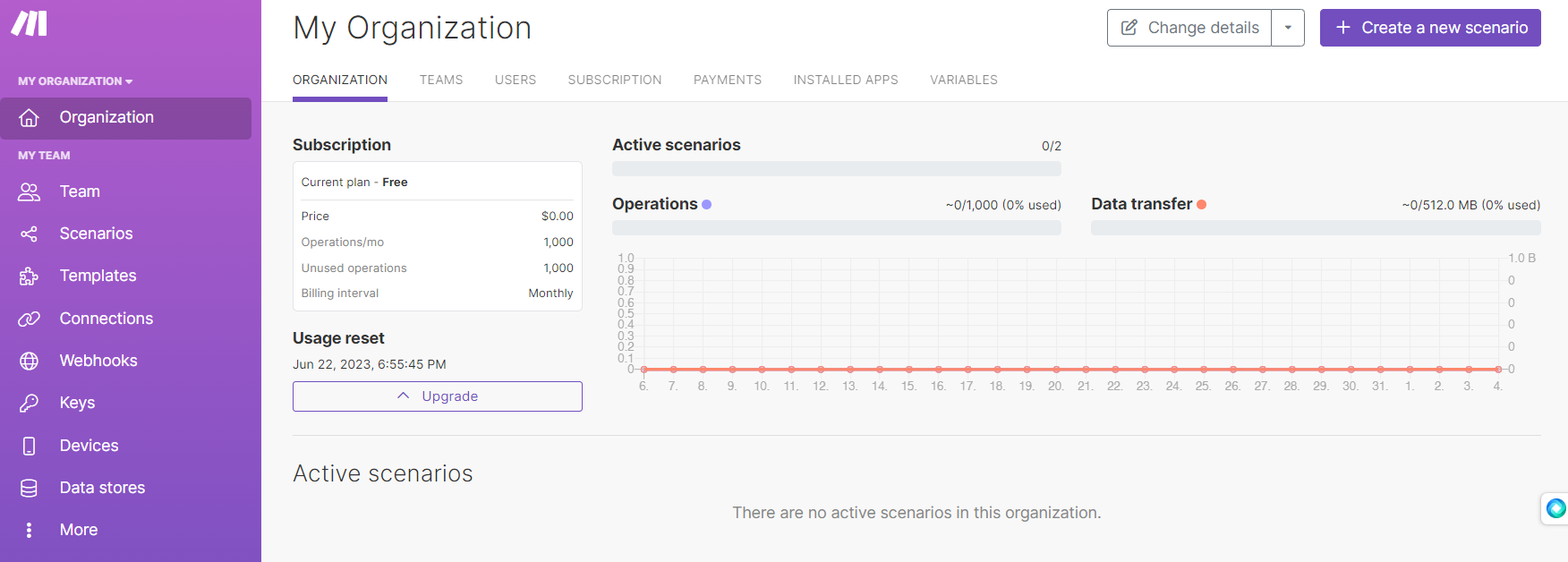
Task: Open the Variables tab
Action: tap(964, 80)
